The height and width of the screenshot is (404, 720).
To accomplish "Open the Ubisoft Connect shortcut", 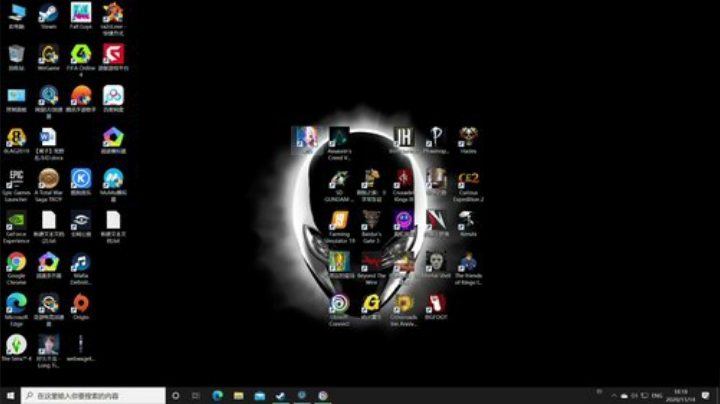I will point(339,310).
